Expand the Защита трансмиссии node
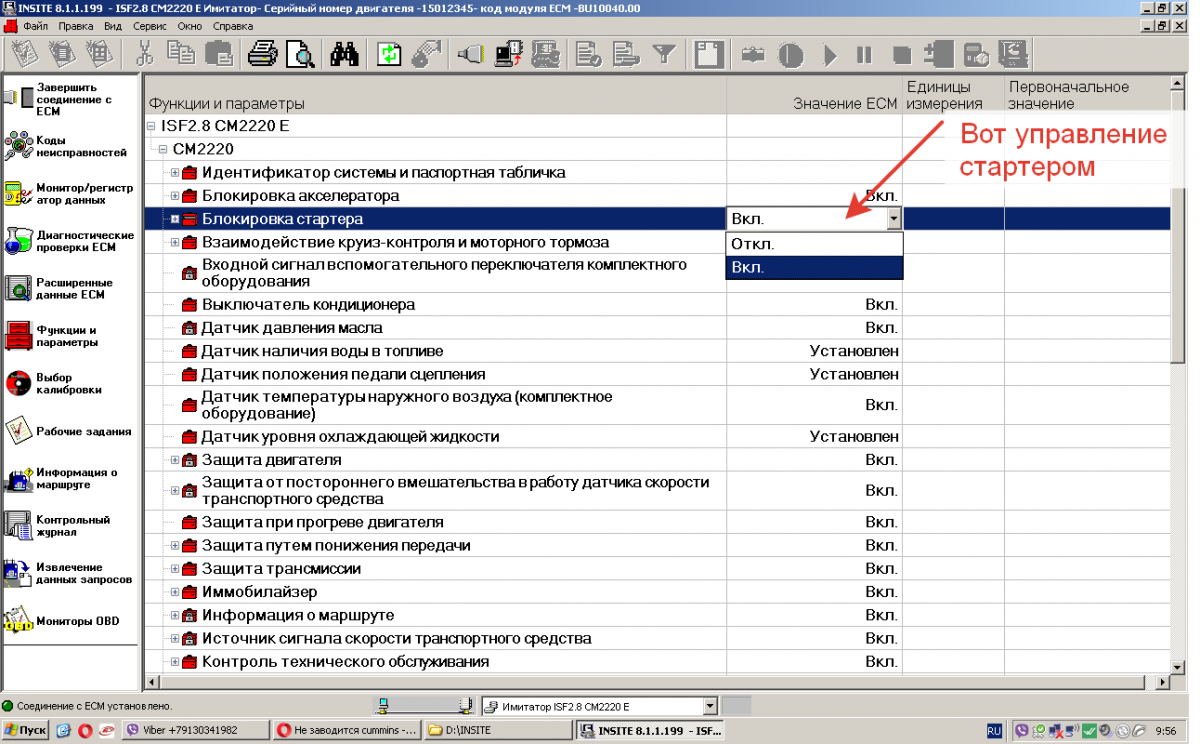Screen dimensions: 1200x744 [x=175, y=569]
